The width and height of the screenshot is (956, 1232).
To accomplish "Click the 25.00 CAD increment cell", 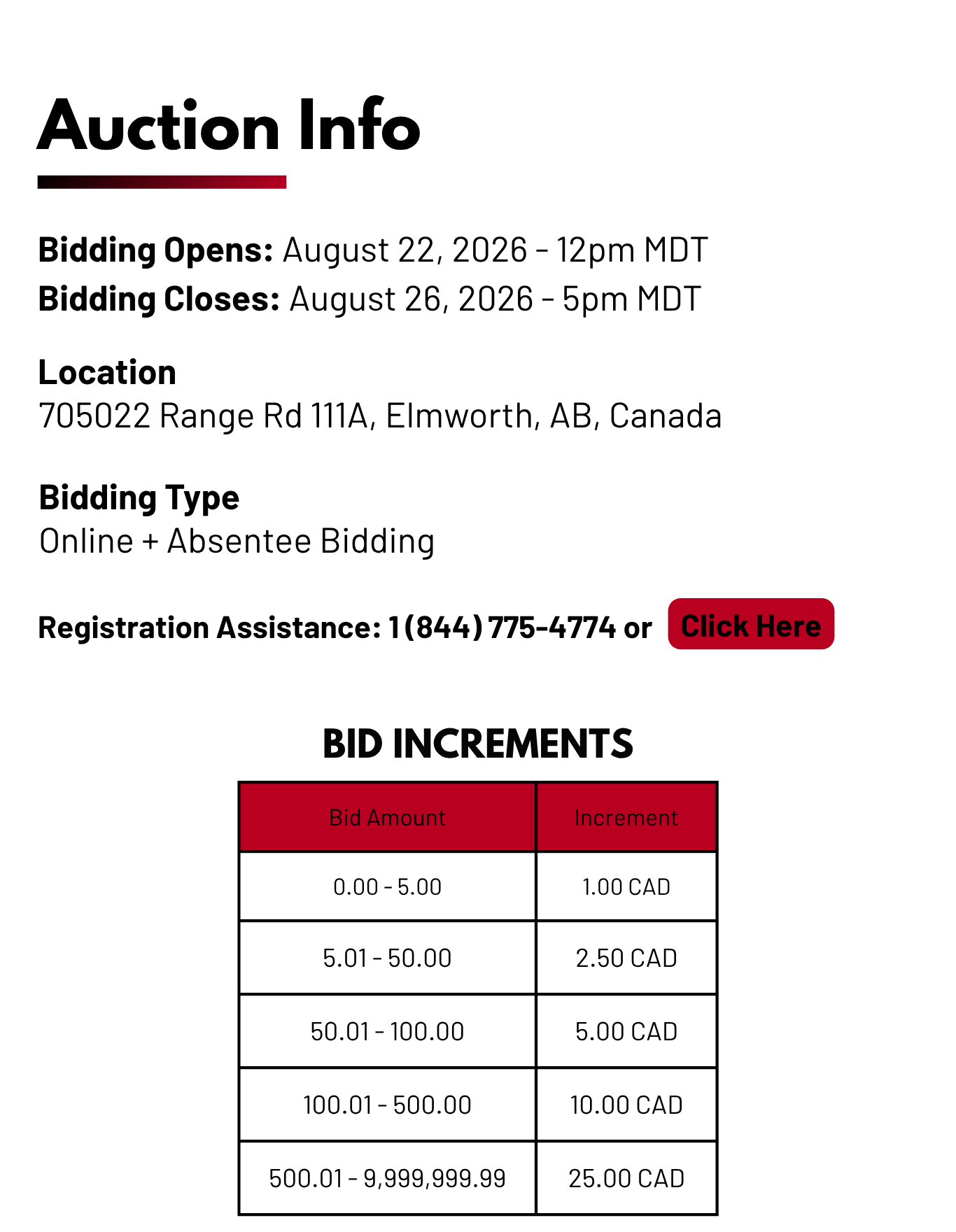I will point(626,1178).
